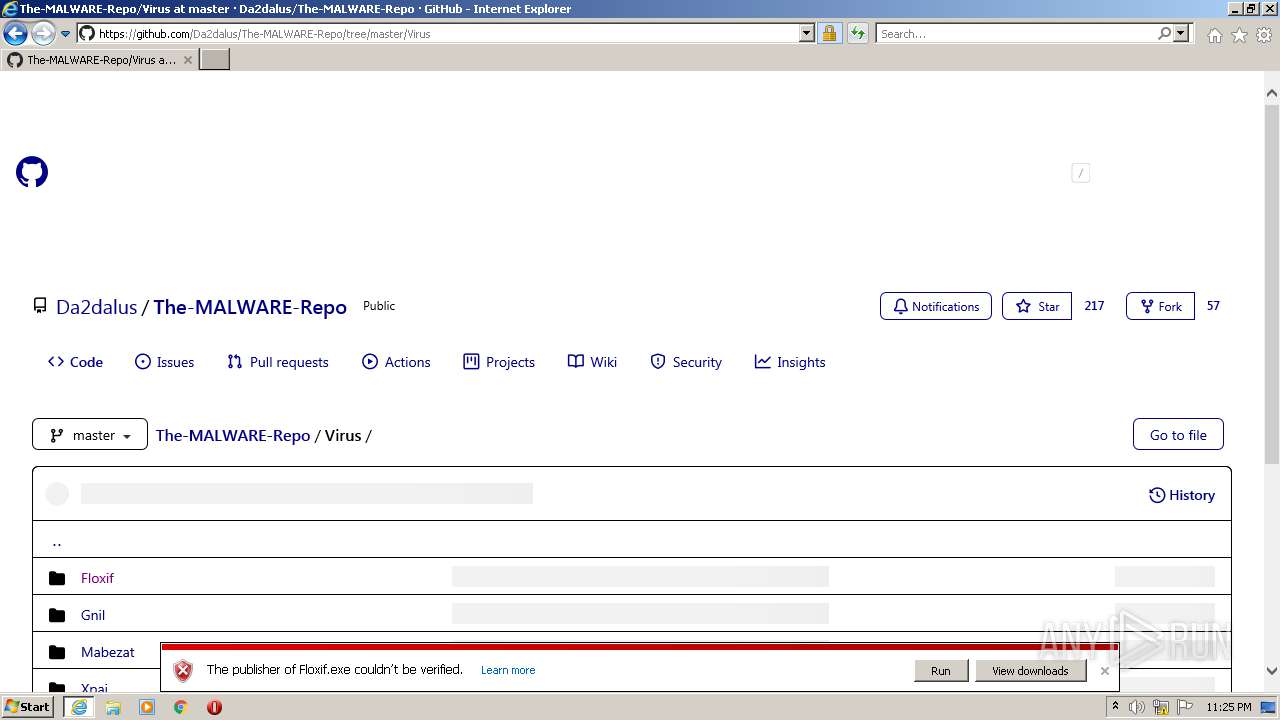Click the slash search shortcut box
Viewport: 1280px width, 720px height.
1080,173
